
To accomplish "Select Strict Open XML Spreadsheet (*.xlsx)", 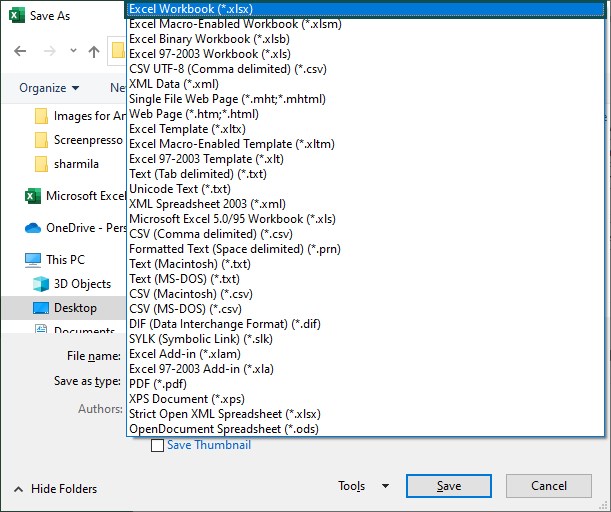I will [365, 414].
